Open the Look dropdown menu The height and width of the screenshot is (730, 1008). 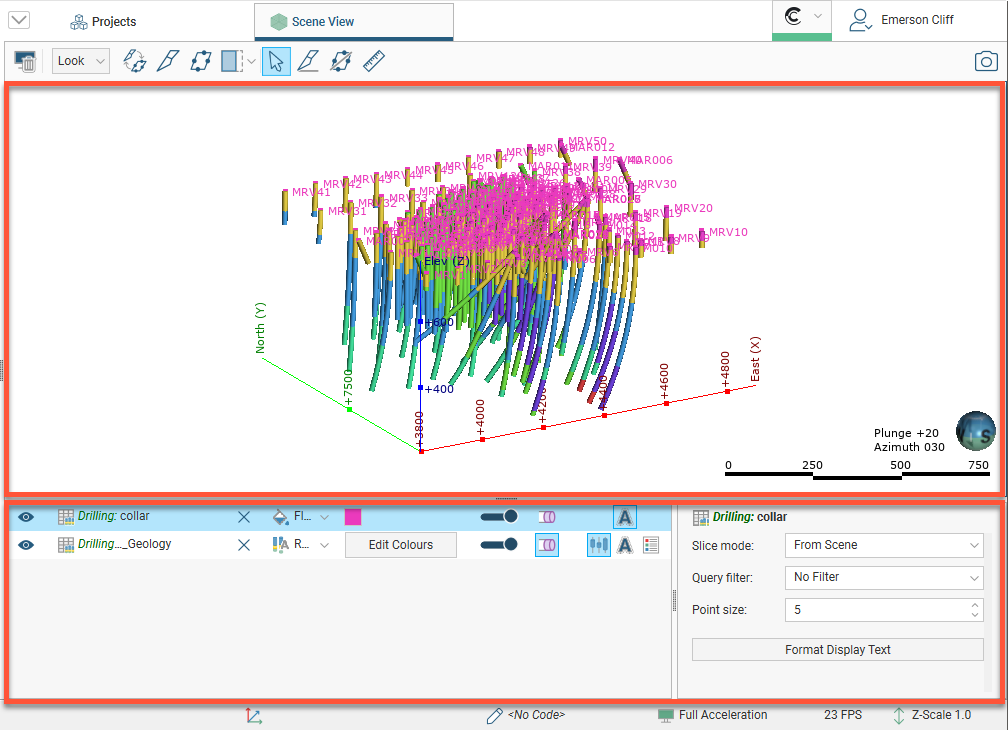pyautogui.click(x=81, y=61)
